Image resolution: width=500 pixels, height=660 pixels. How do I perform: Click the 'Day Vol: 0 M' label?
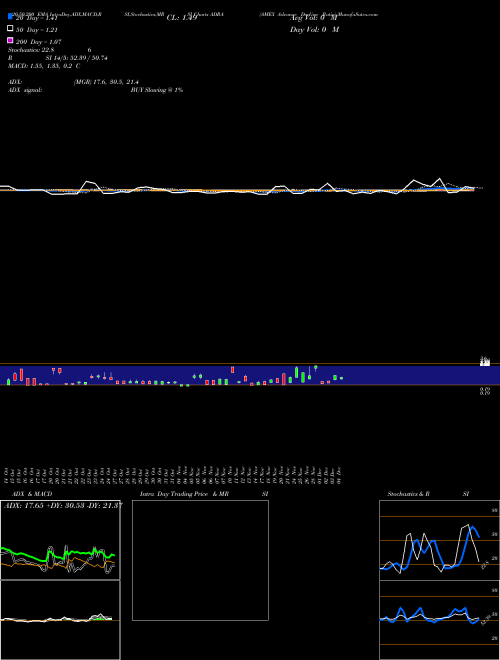(314, 29)
